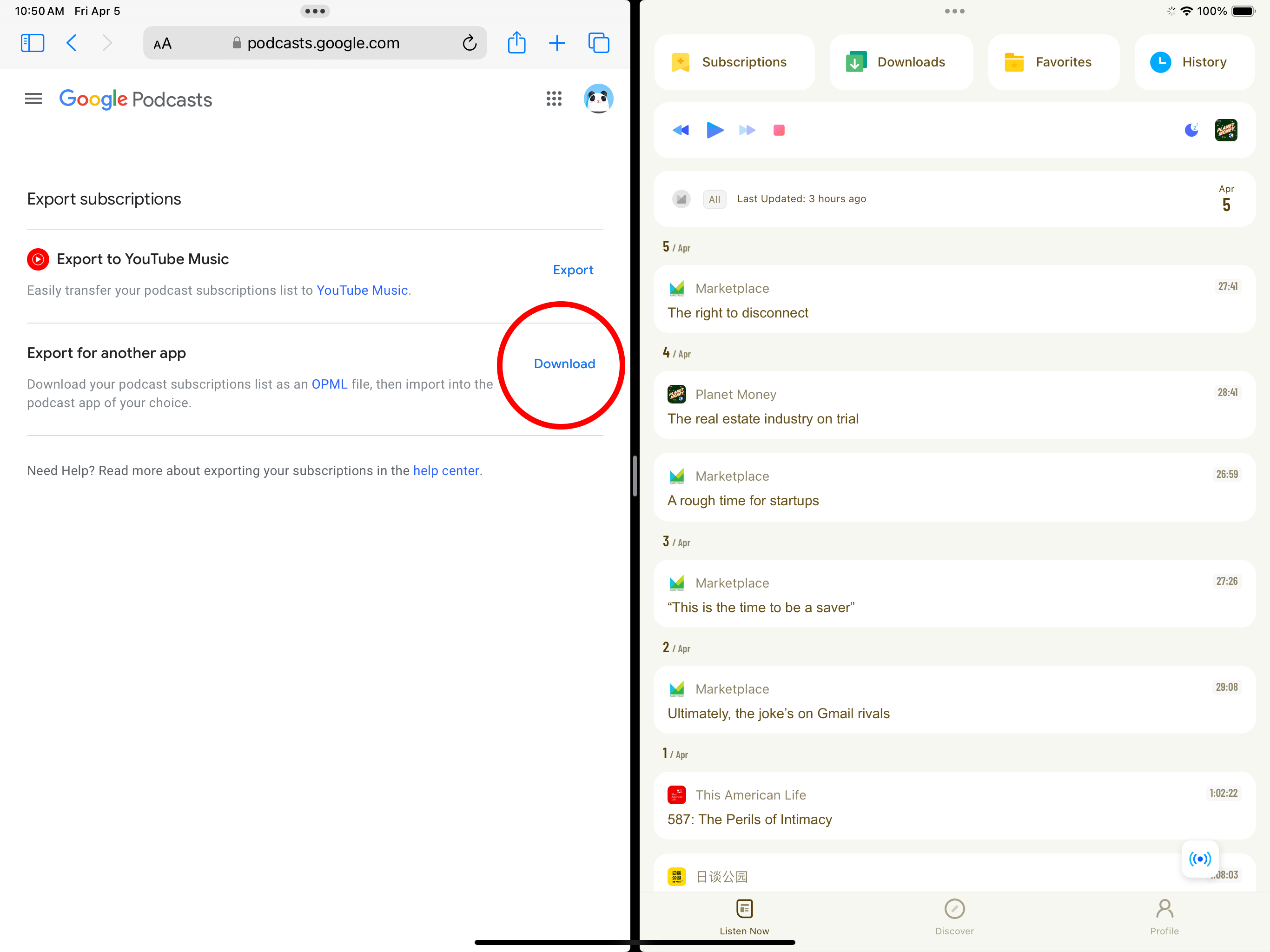Open the Apr 5 date picker
Screen dimensions: 1270x952
tap(1226, 198)
